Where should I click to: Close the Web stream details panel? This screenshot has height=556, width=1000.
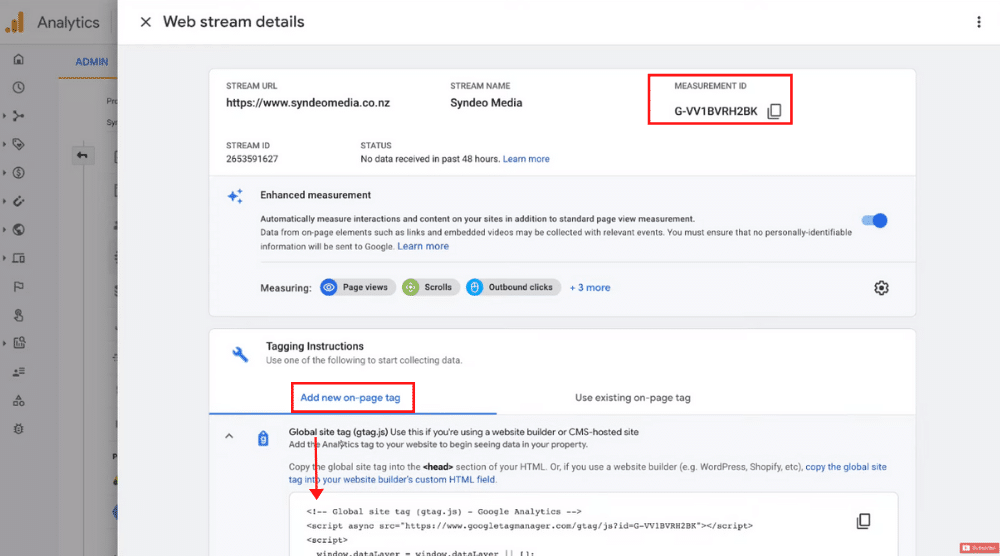(145, 22)
